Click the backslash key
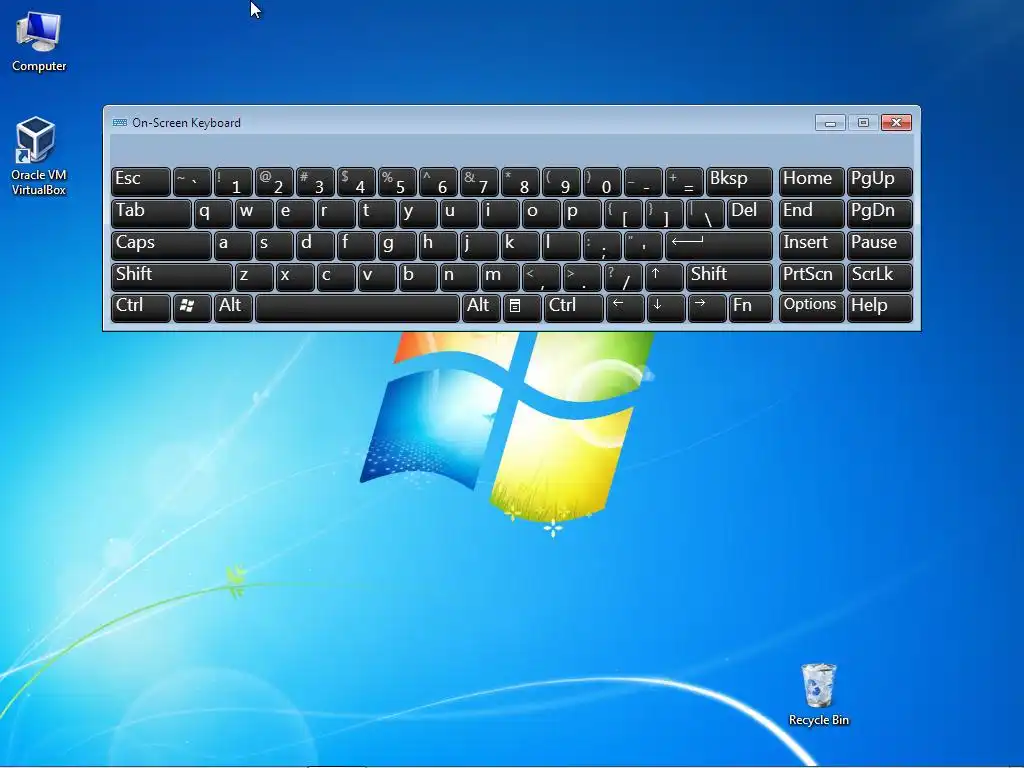Screen dimensions: 1024x768 (x=705, y=213)
